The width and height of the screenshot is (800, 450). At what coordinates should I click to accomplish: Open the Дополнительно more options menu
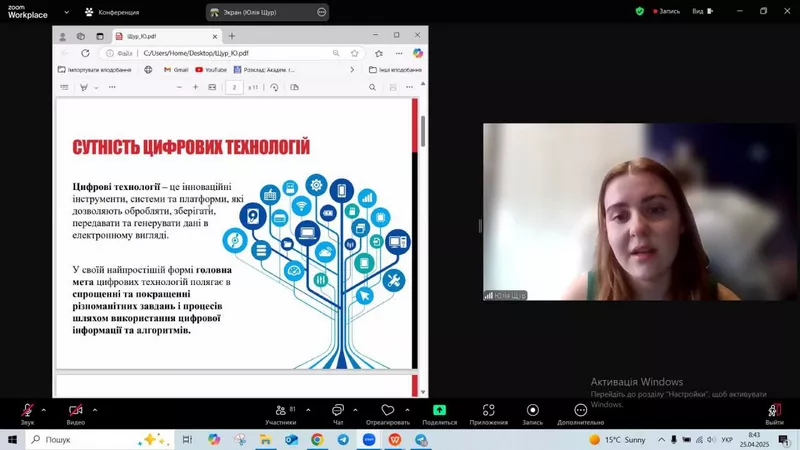pyautogui.click(x=581, y=414)
